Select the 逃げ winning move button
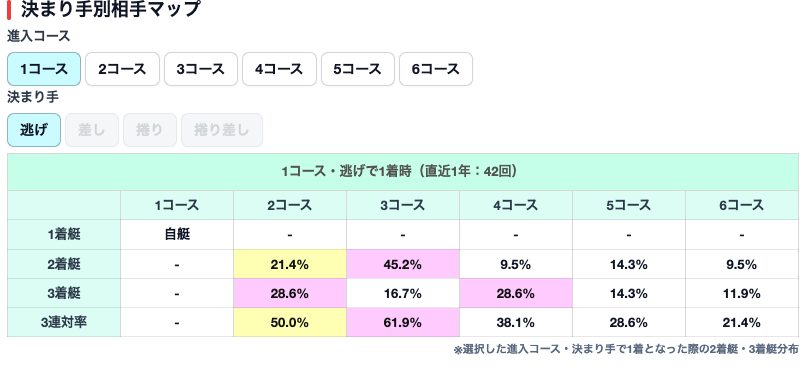807x371 pixels. click(x=34, y=130)
